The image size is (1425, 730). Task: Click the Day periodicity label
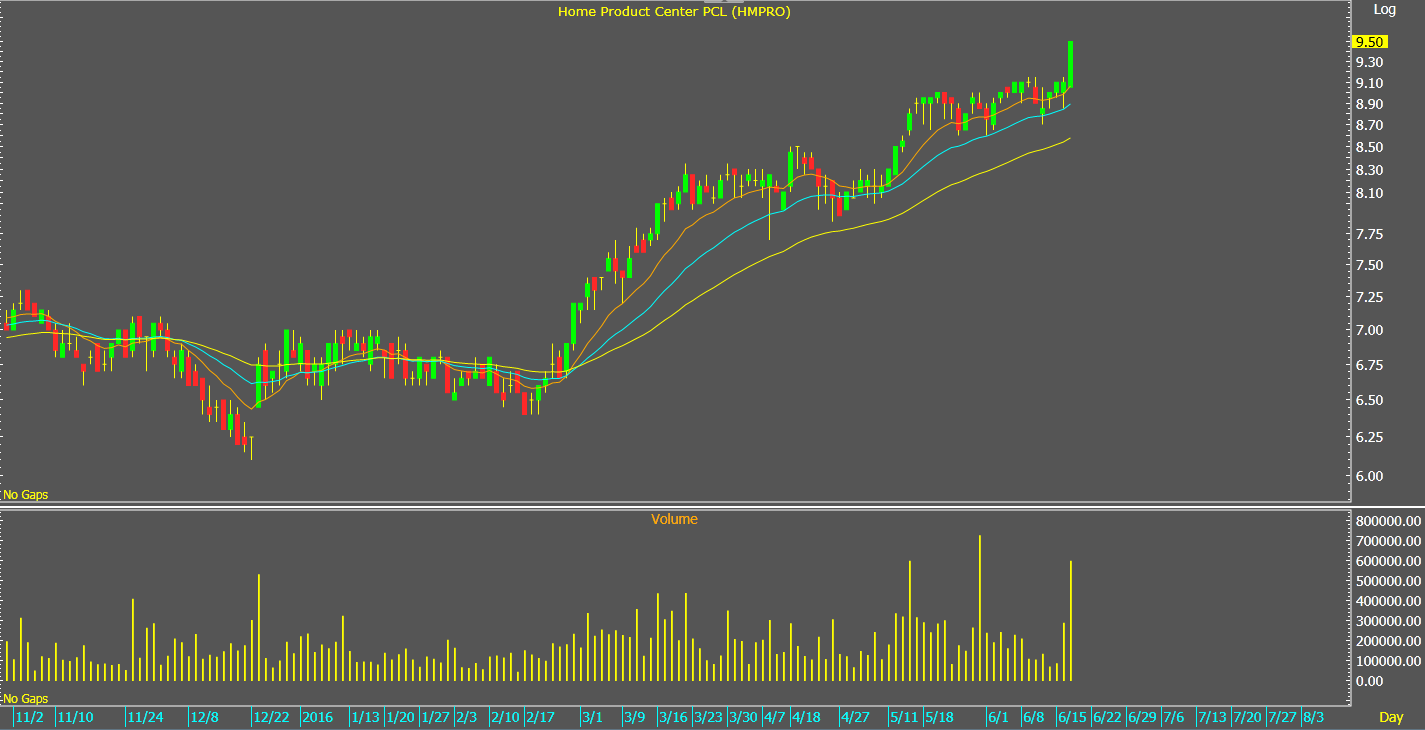click(x=1391, y=717)
